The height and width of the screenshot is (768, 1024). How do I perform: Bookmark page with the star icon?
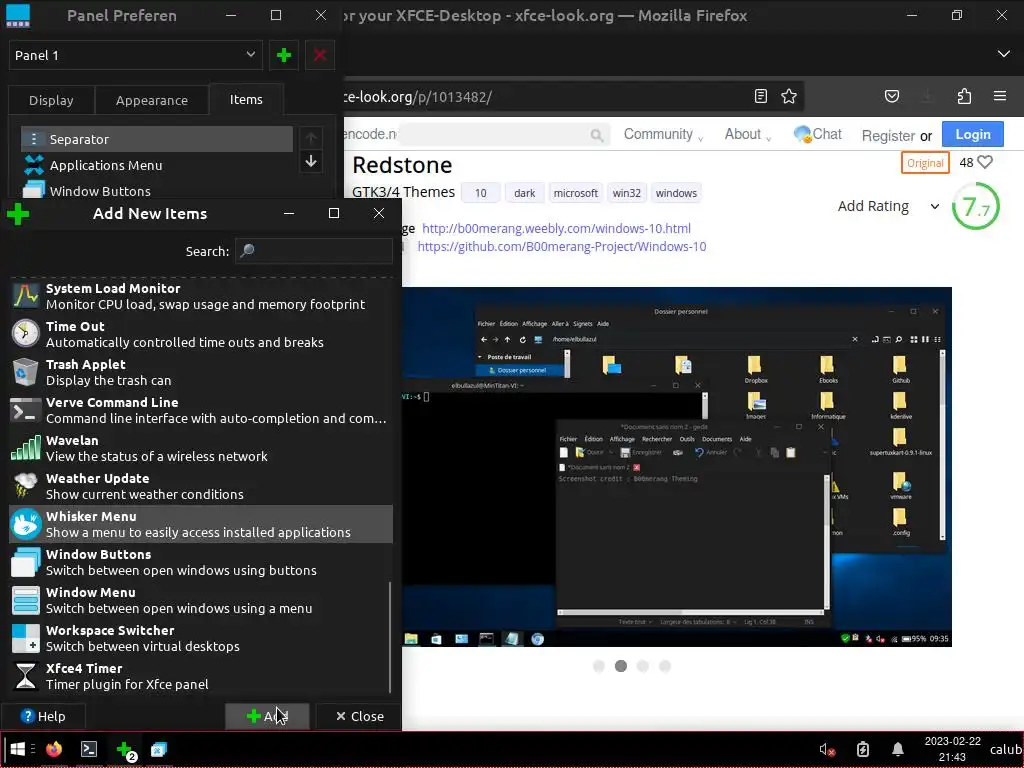click(789, 97)
